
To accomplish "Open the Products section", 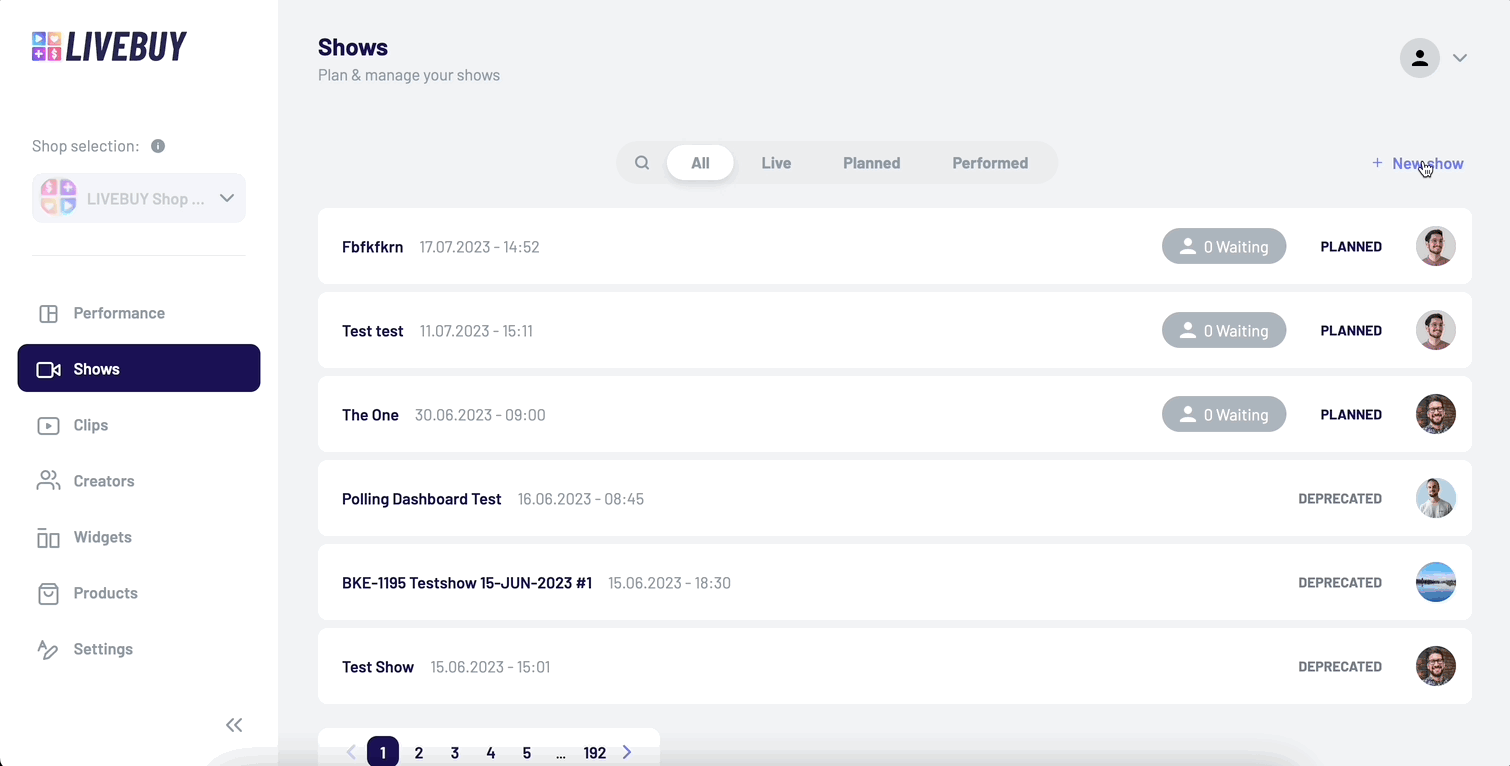I will click(105, 593).
